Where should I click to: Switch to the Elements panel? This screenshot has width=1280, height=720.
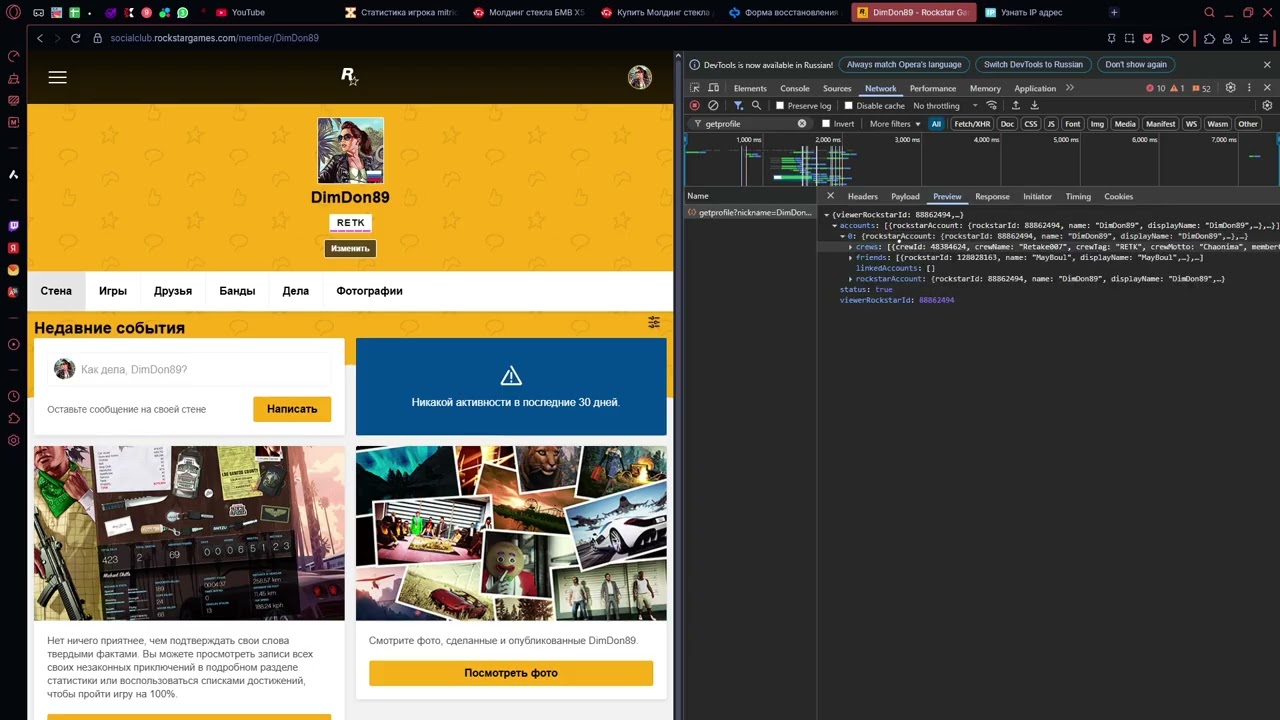pyautogui.click(x=750, y=88)
